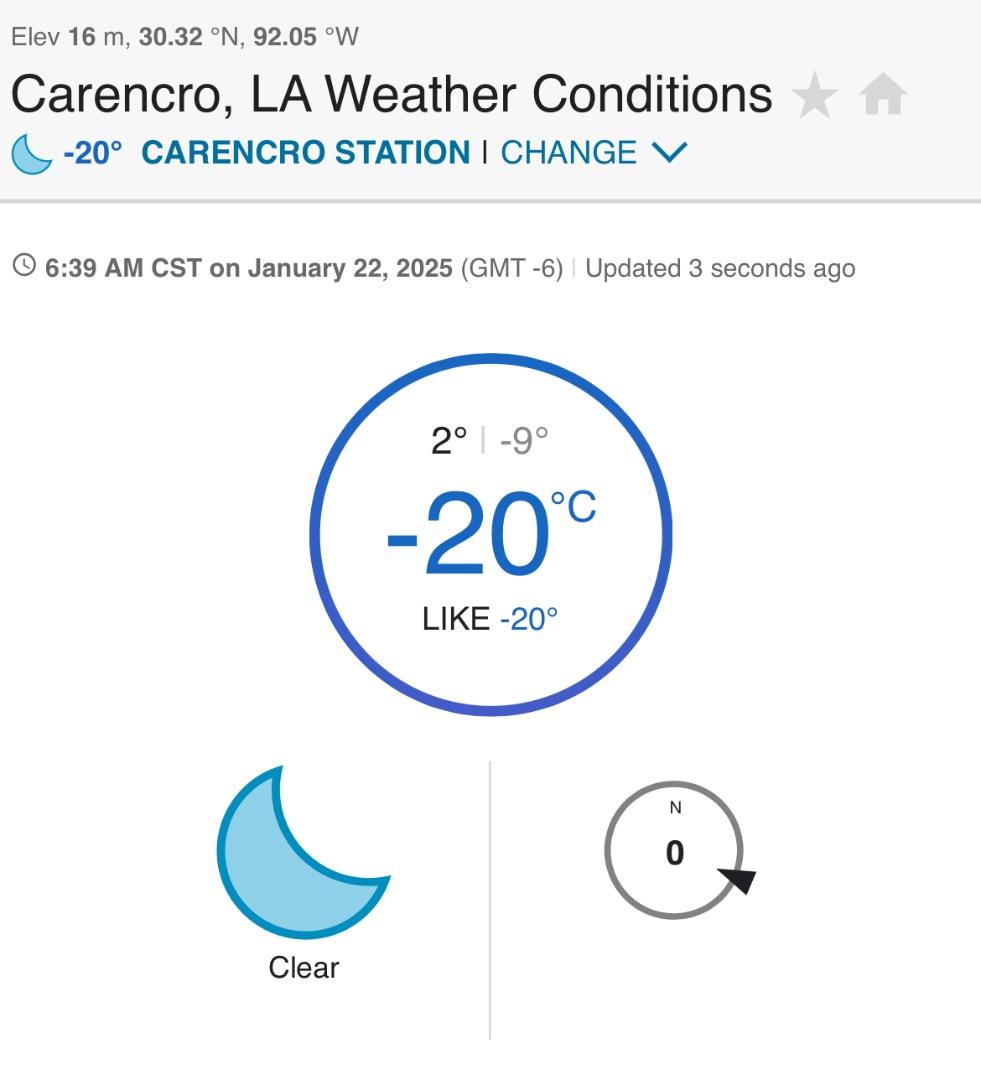Click the favorite star icon
This screenshot has height=1080, width=981.
pos(814,98)
